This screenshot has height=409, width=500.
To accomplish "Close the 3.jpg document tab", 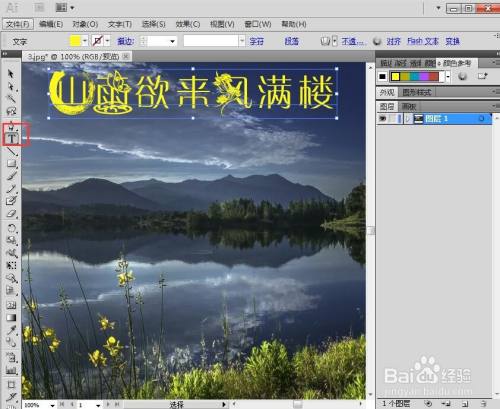I will tap(126, 57).
